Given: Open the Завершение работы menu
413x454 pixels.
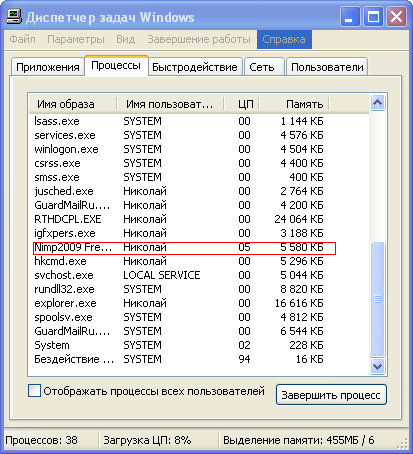Looking at the screenshot, I should (x=199, y=39).
